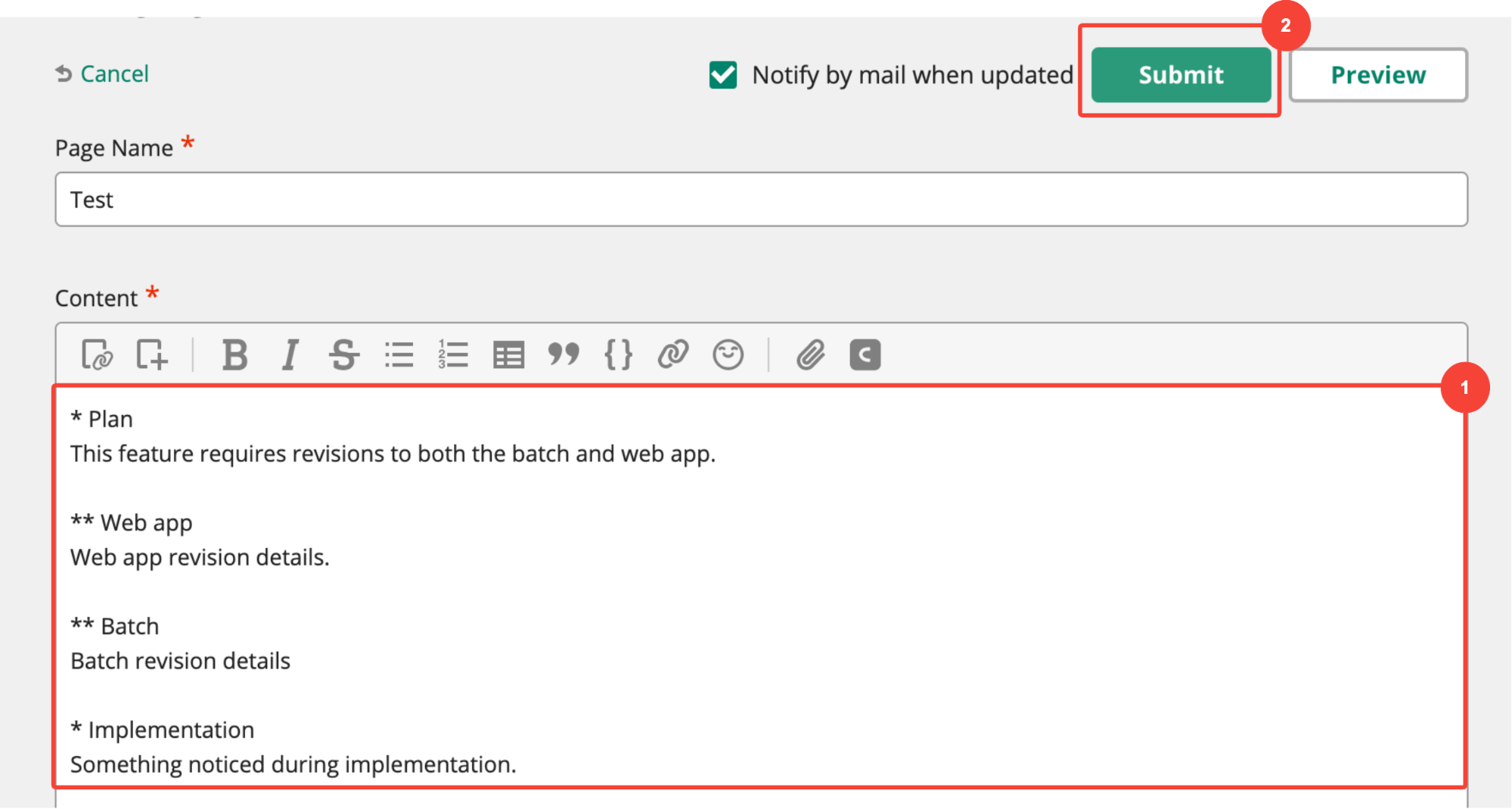
Task: Insert a code block with braces icon
Action: click(618, 355)
